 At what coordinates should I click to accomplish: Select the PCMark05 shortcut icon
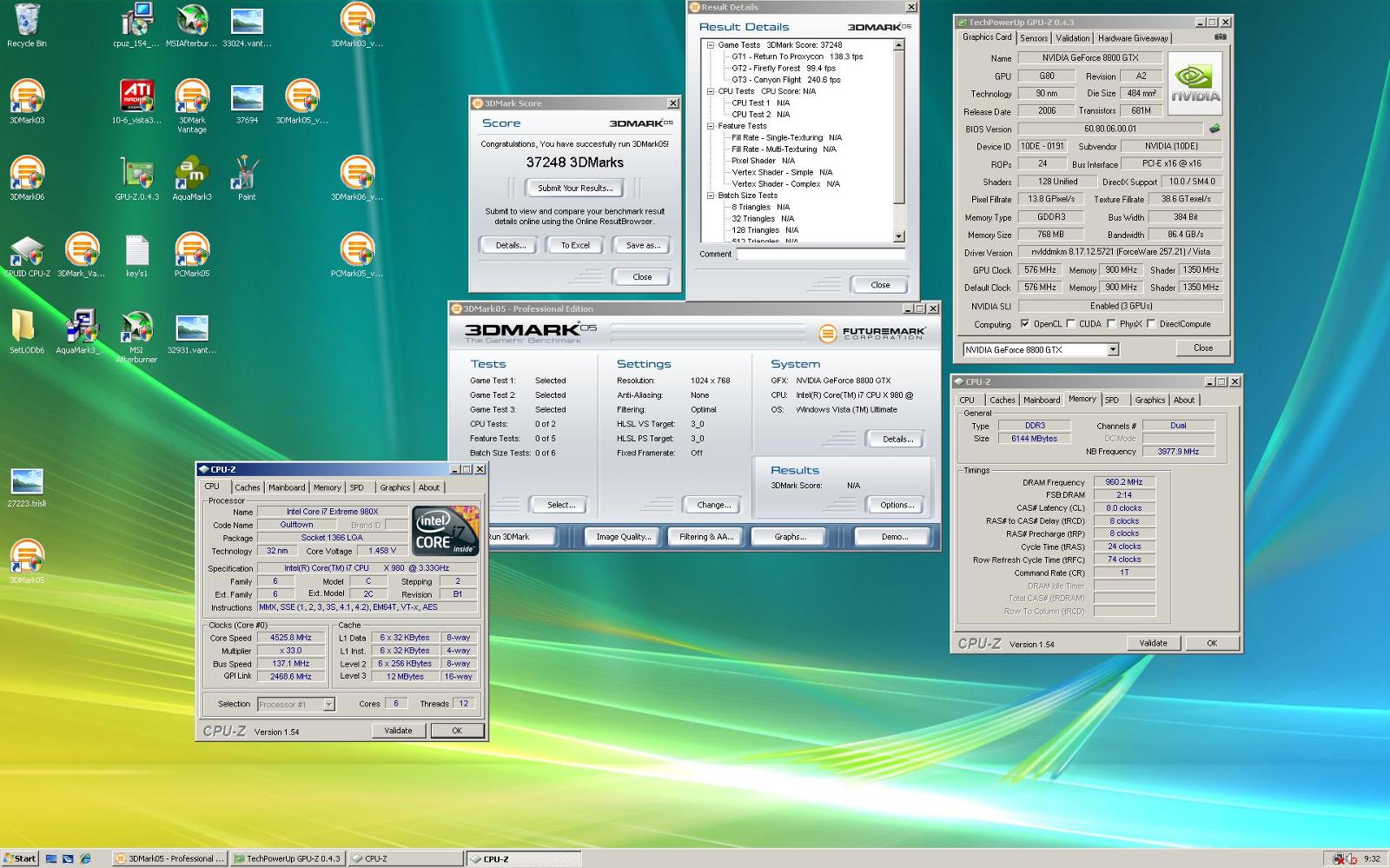192,255
